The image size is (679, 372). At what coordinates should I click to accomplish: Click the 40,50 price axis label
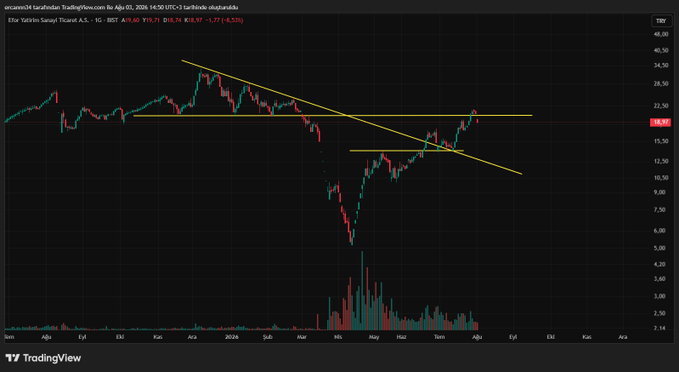(x=661, y=50)
